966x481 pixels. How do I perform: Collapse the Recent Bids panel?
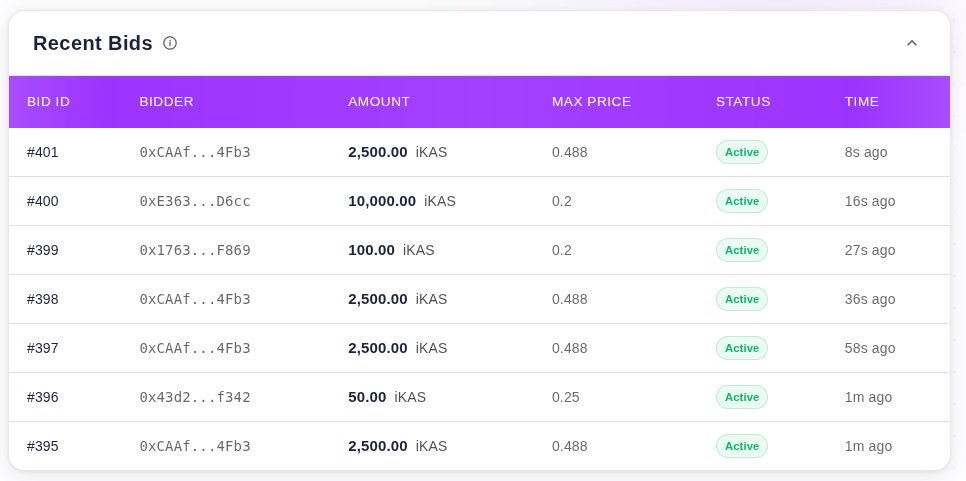click(x=912, y=43)
